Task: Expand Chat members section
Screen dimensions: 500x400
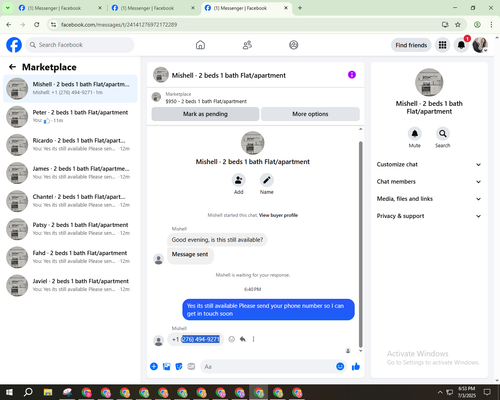Action: (429, 182)
